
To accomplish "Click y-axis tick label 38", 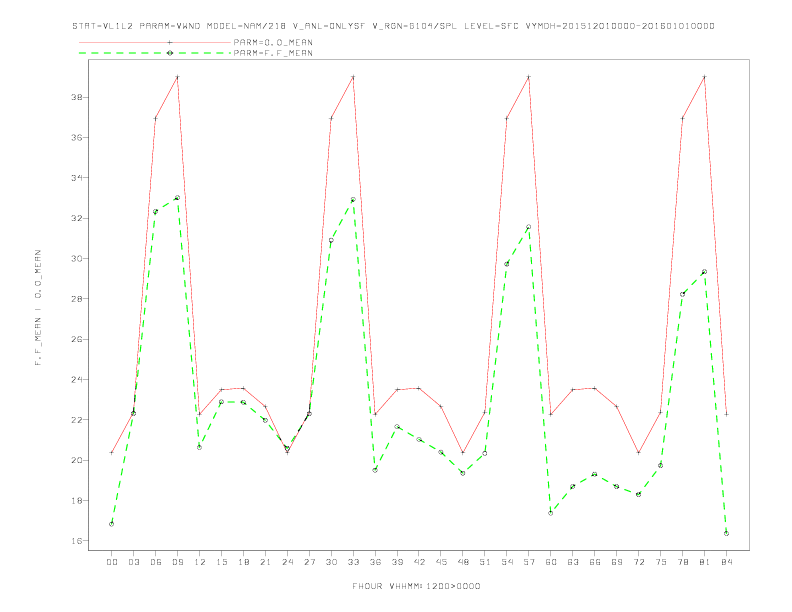I will pyautogui.click(x=77, y=97).
